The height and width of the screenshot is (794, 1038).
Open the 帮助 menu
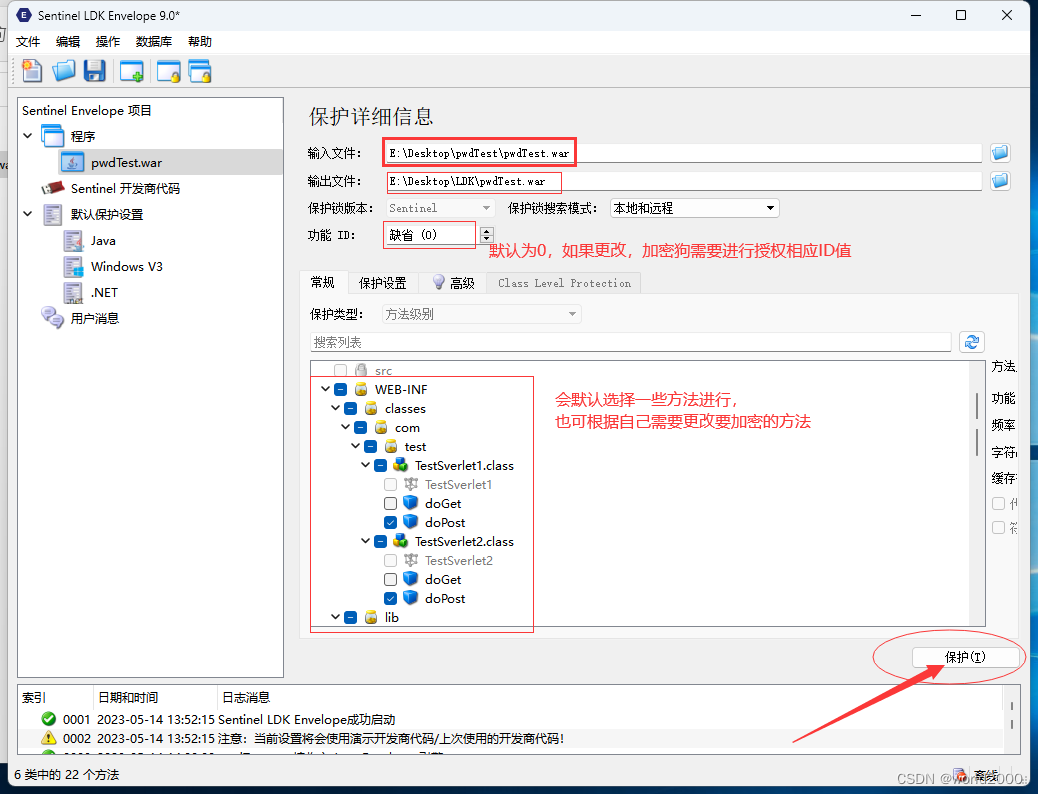point(199,42)
